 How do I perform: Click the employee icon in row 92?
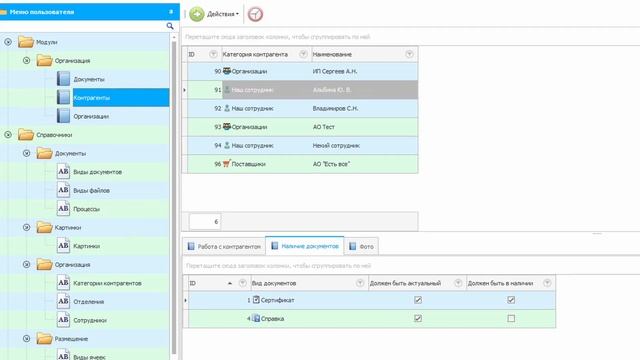227,108
